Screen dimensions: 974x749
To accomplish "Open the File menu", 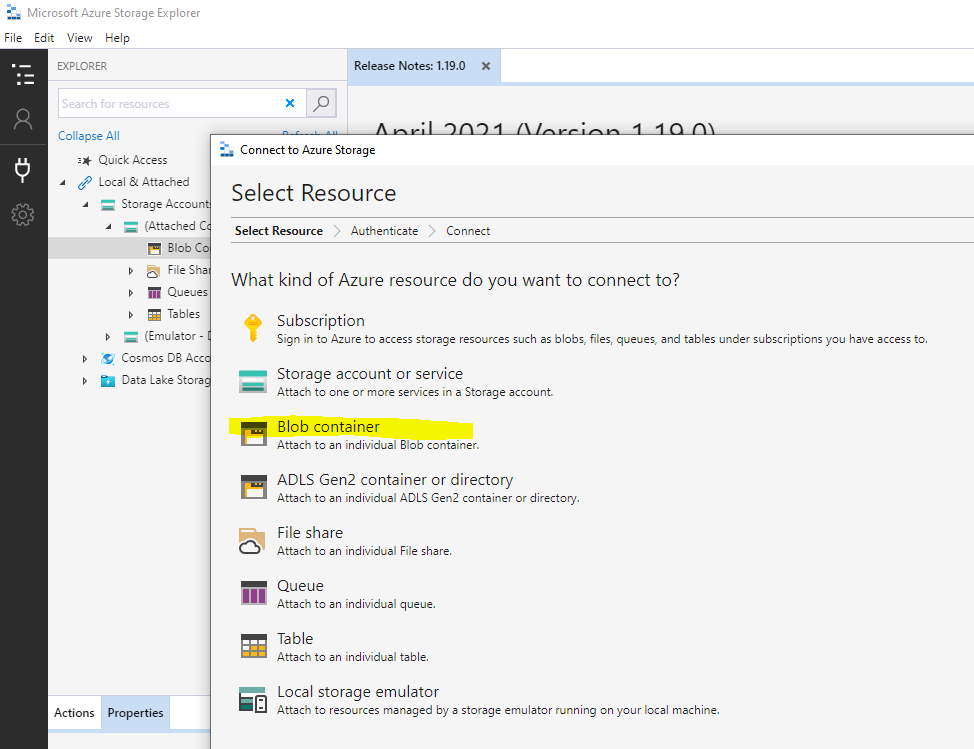I will click(13, 38).
